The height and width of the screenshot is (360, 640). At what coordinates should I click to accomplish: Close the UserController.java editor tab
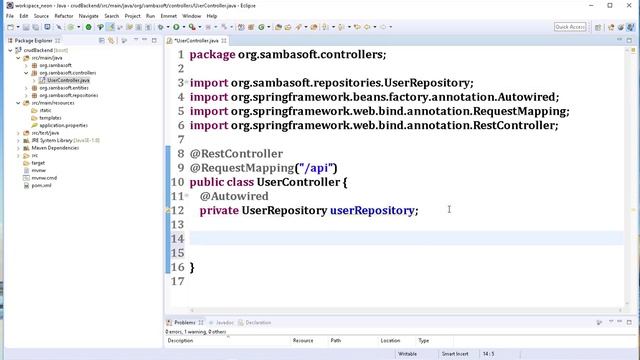point(224,40)
